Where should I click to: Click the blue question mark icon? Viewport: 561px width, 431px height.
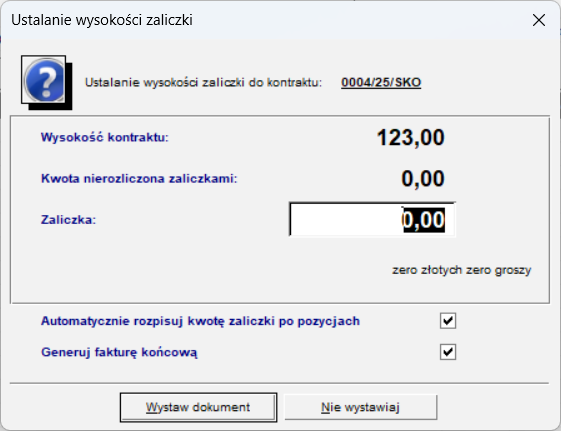tap(45, 80)
